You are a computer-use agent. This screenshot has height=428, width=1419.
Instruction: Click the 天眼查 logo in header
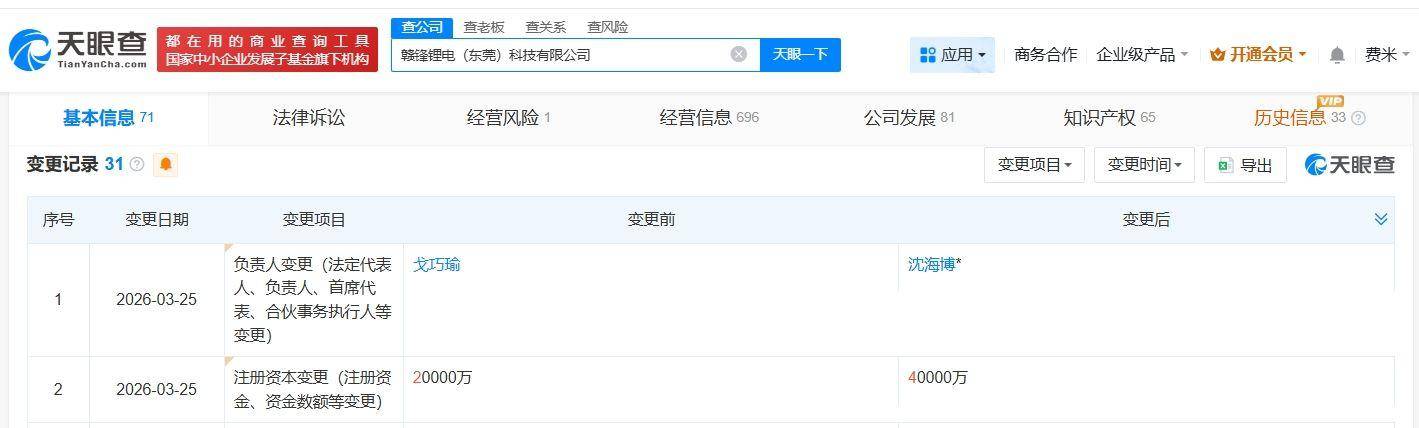(78, 49)
